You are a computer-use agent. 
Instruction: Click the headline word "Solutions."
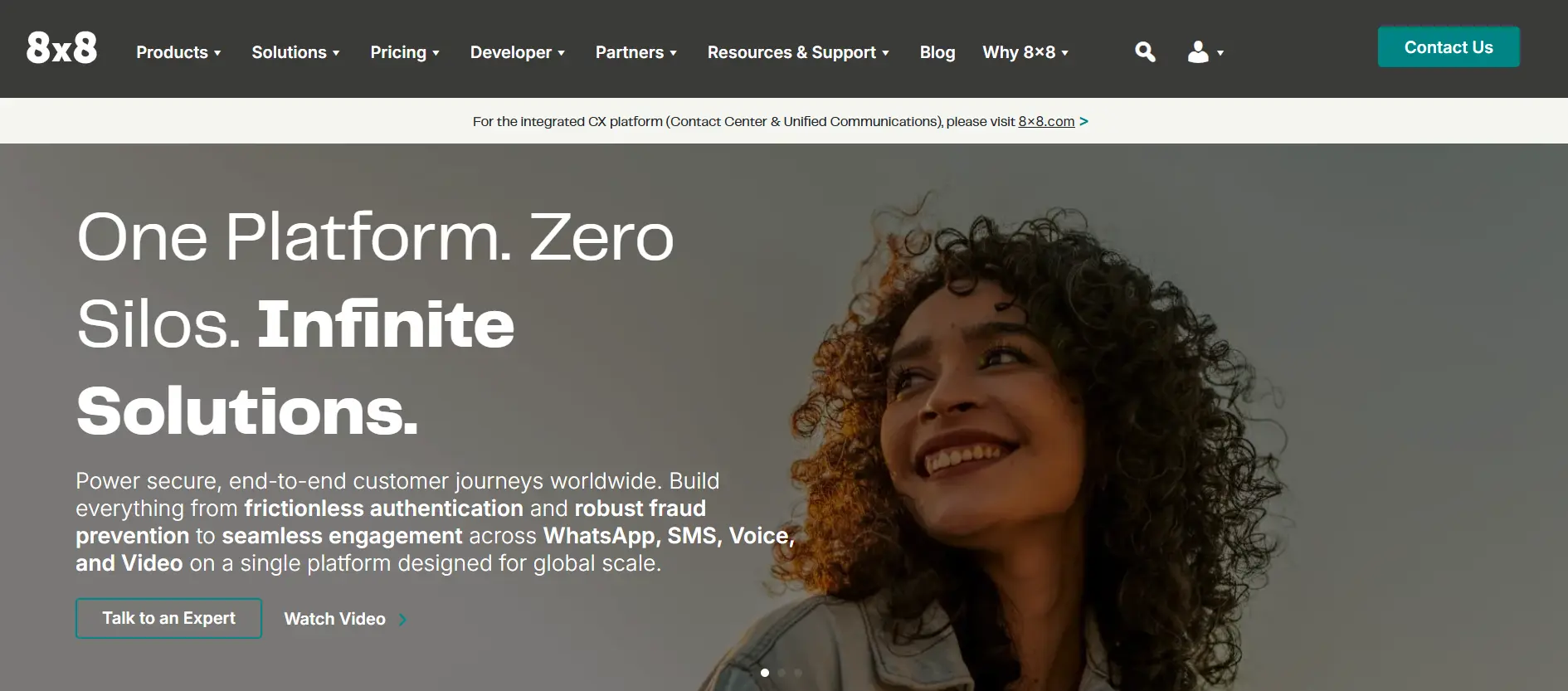tap(247, 411)
